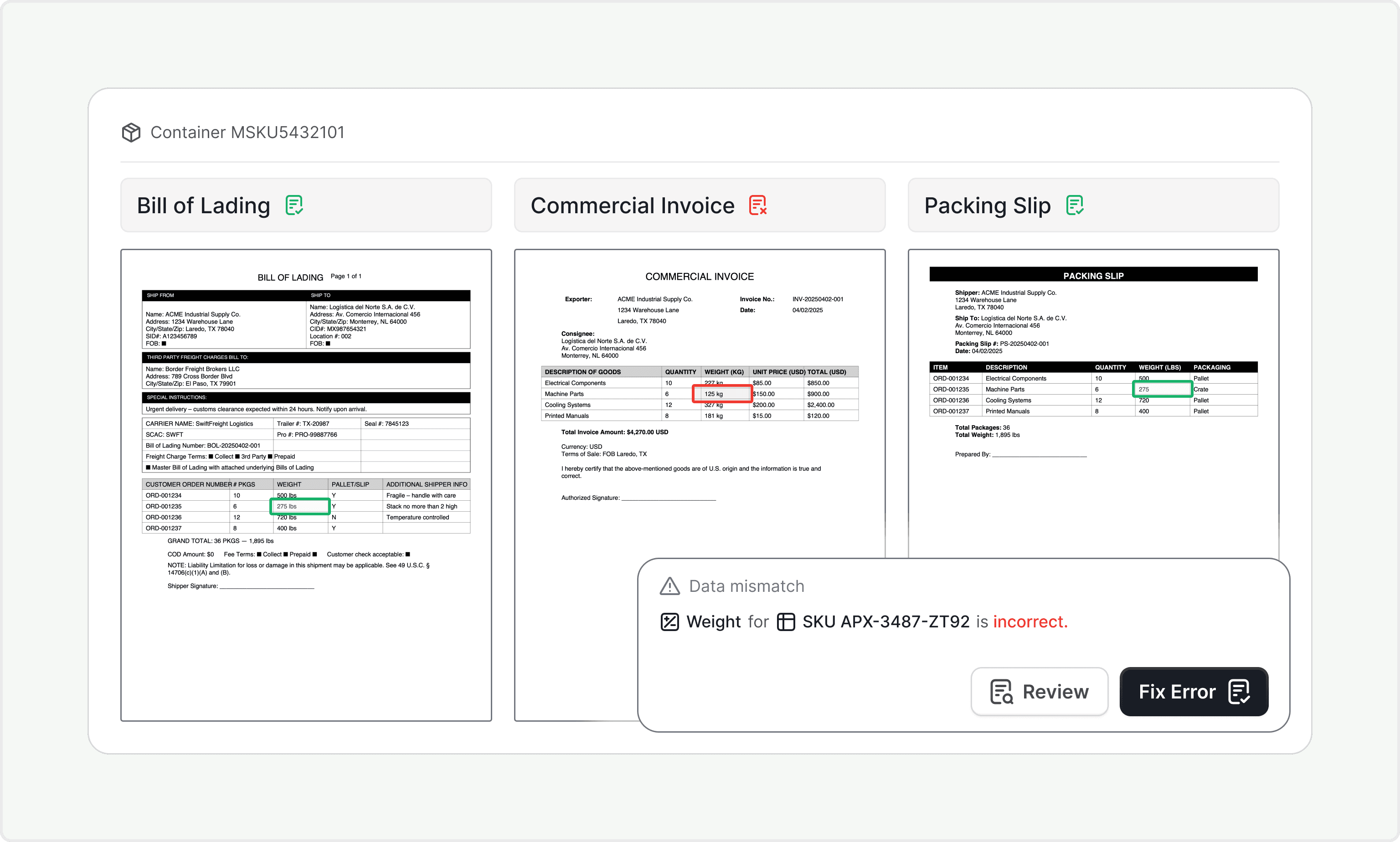
Task: Click Commercial Invoice red error document icon
Action: coord(757,205)
